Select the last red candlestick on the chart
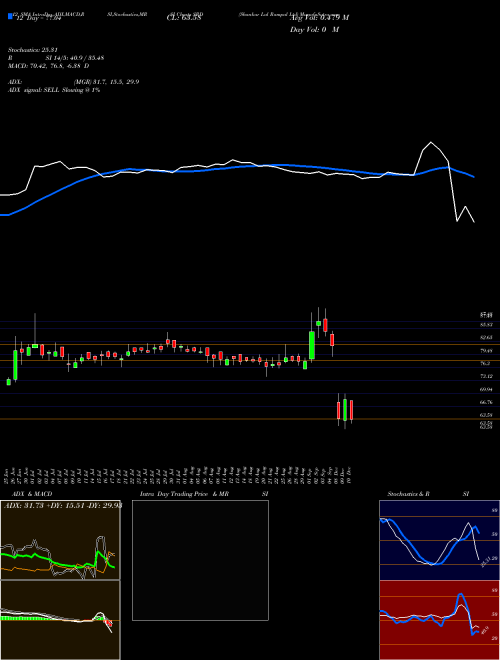 [x=351, y=410]
